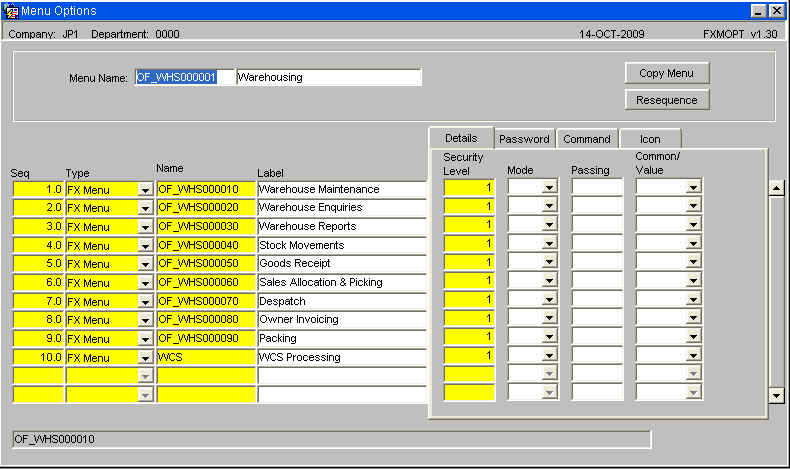This screenshot has height=469, width=790.
Task: Select the Warehouse Enquiries label
Action: click(x=342, y=208)
